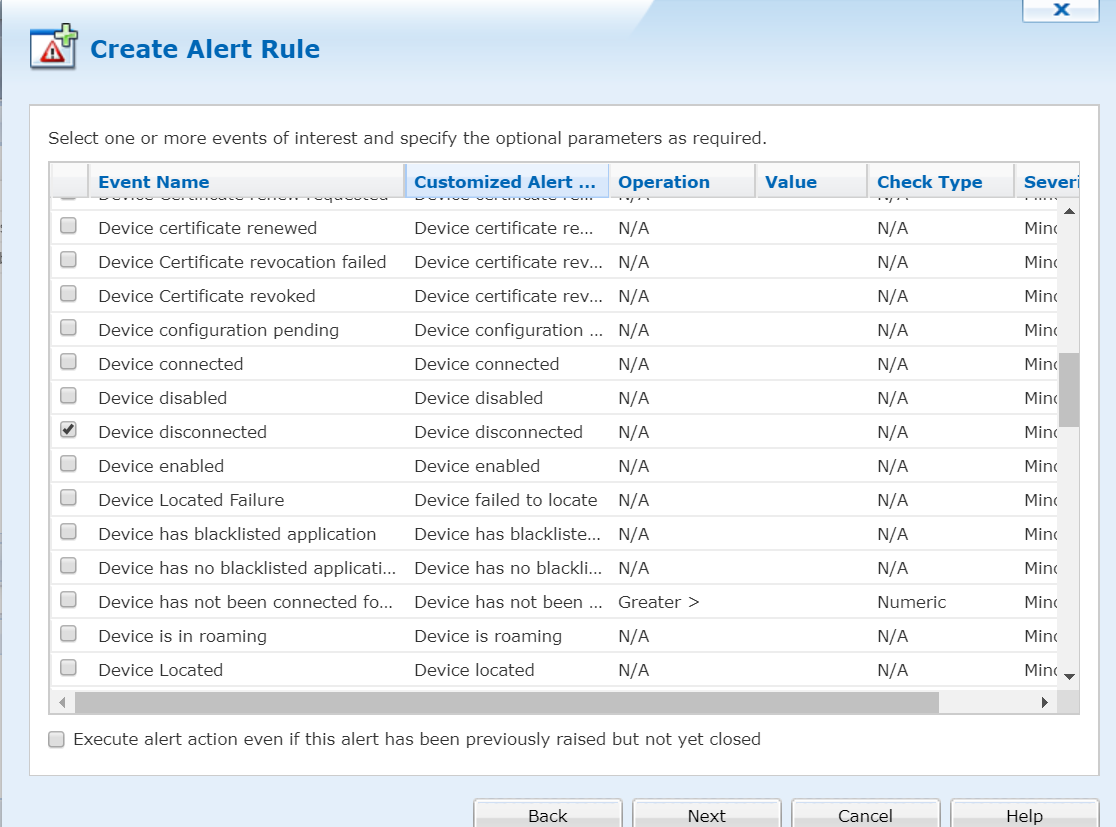1116x827 pixels.
Task: Click the Create Alert Rule warning icon
Action: 53,48
